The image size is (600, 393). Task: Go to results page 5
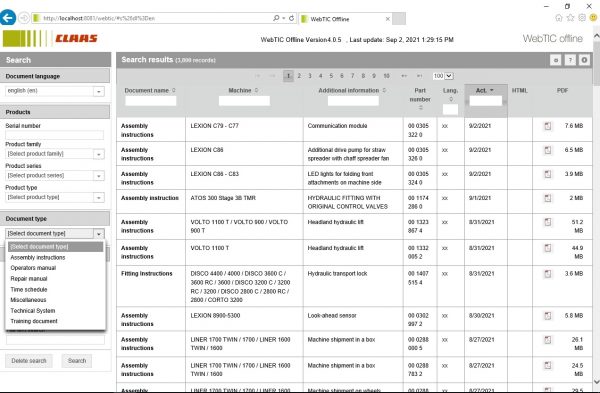[331, 76]
